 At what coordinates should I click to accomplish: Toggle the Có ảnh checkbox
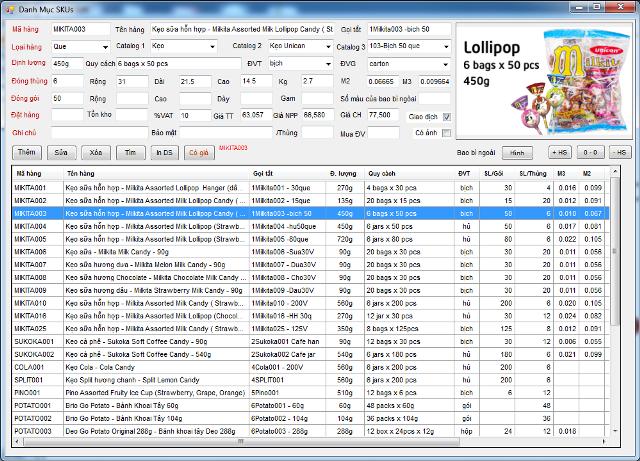pos(447,133)
